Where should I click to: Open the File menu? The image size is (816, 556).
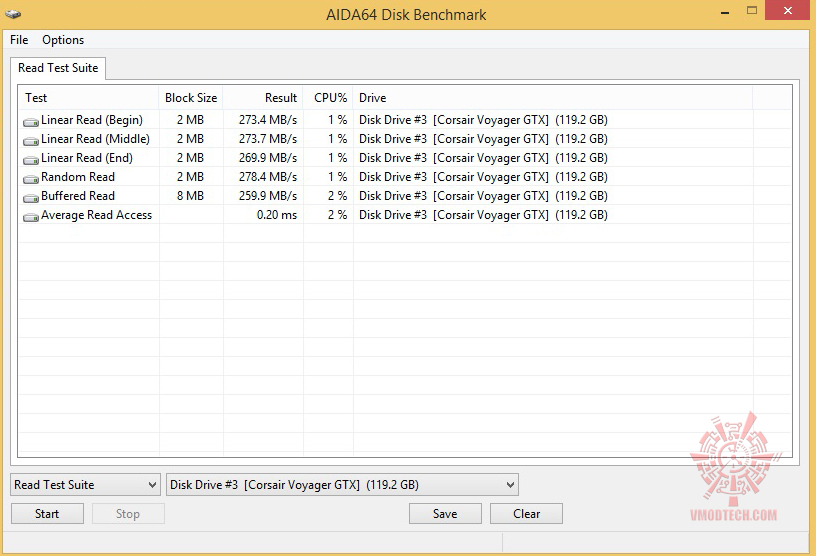19,40
